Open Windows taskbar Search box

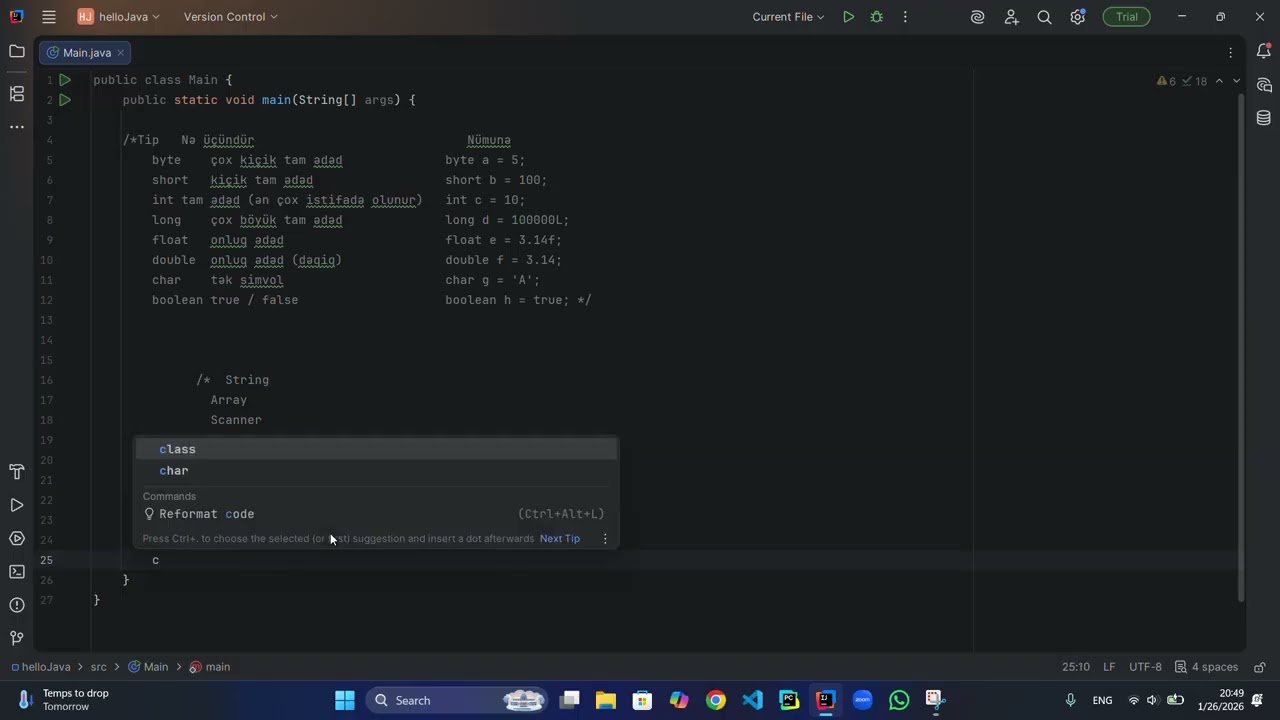[x=455, y=700]
